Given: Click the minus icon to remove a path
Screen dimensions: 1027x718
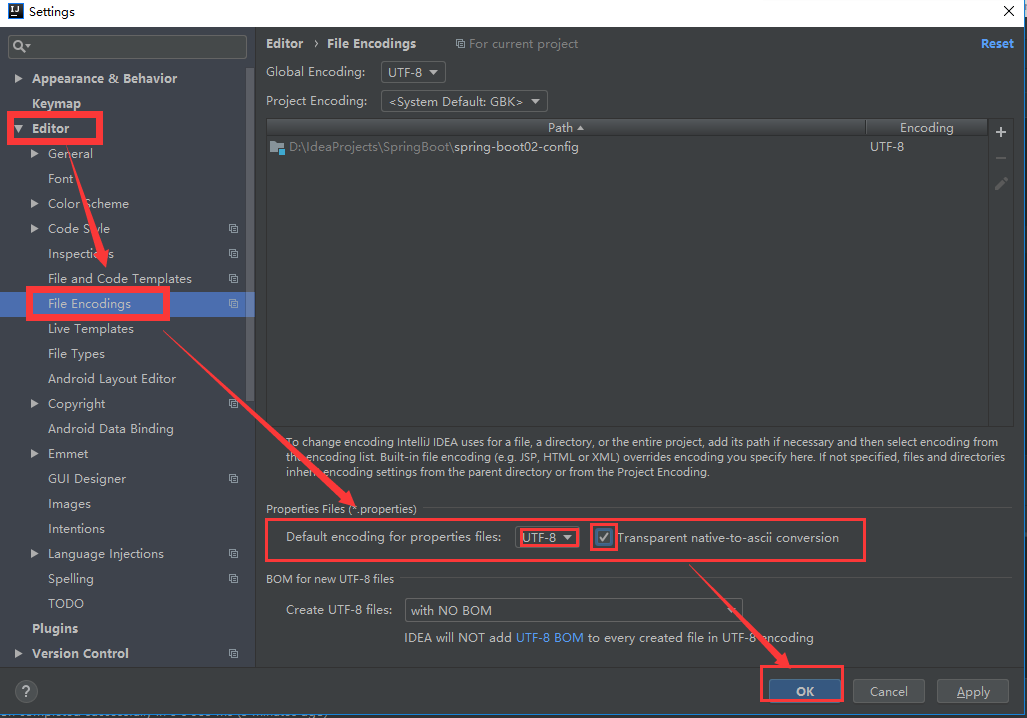Looking at the screenshot, I should coord(1000,158).
